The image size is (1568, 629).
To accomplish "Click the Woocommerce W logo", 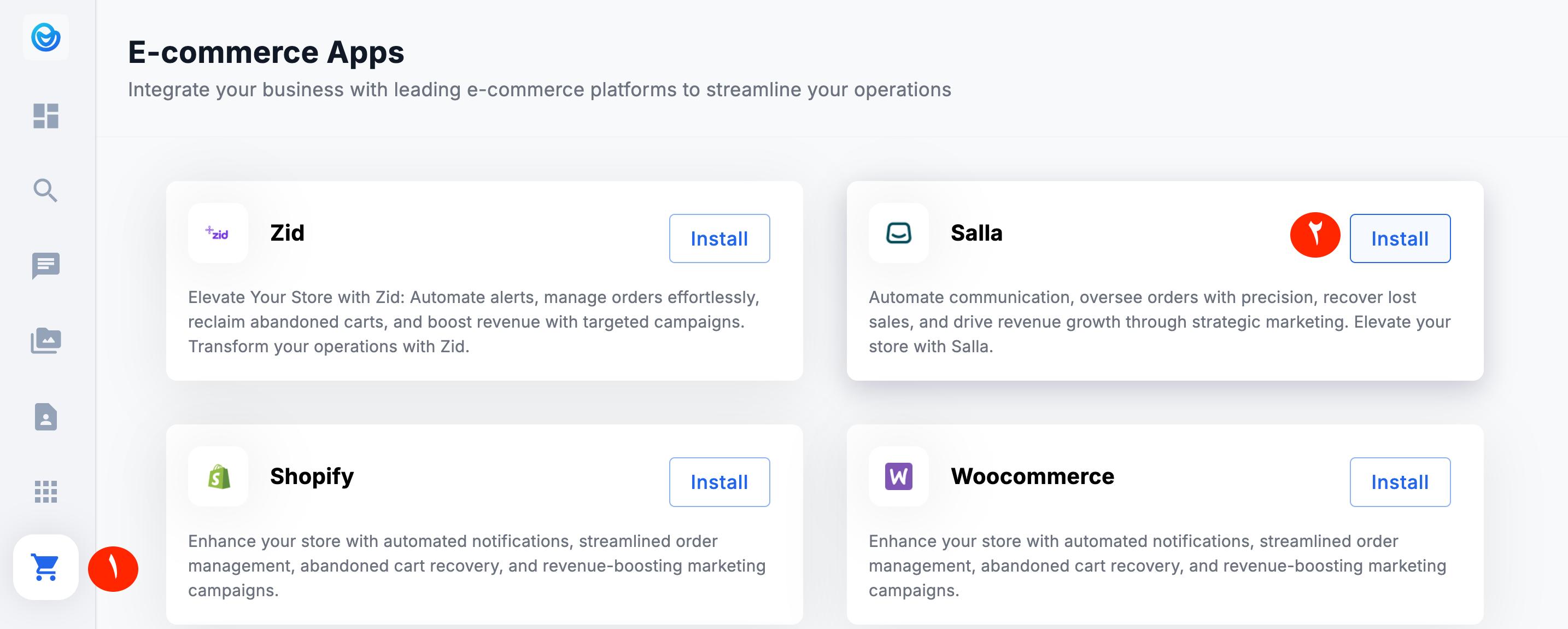I will (x=898, y=476).
